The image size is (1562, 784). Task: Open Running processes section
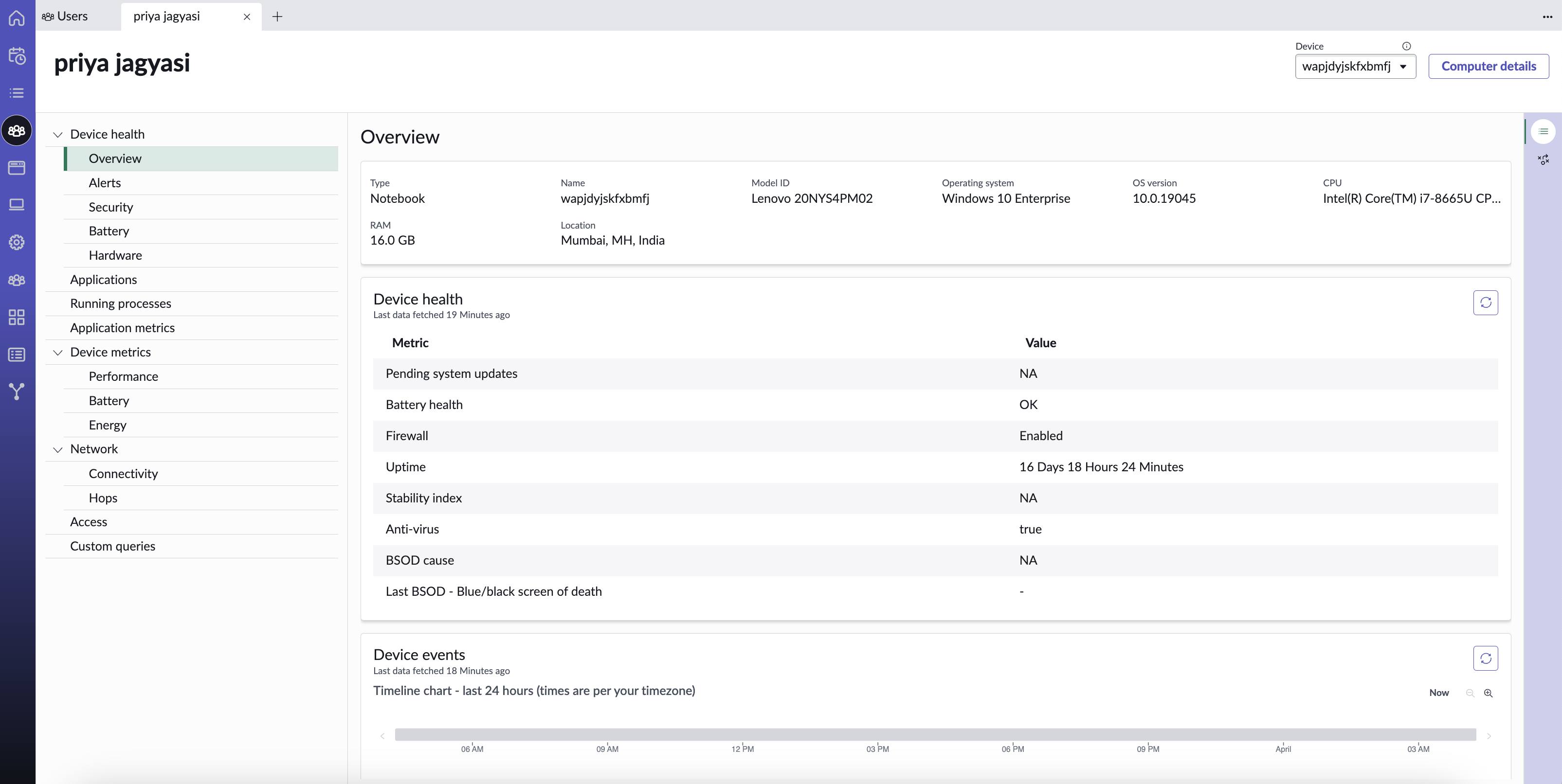192,303
